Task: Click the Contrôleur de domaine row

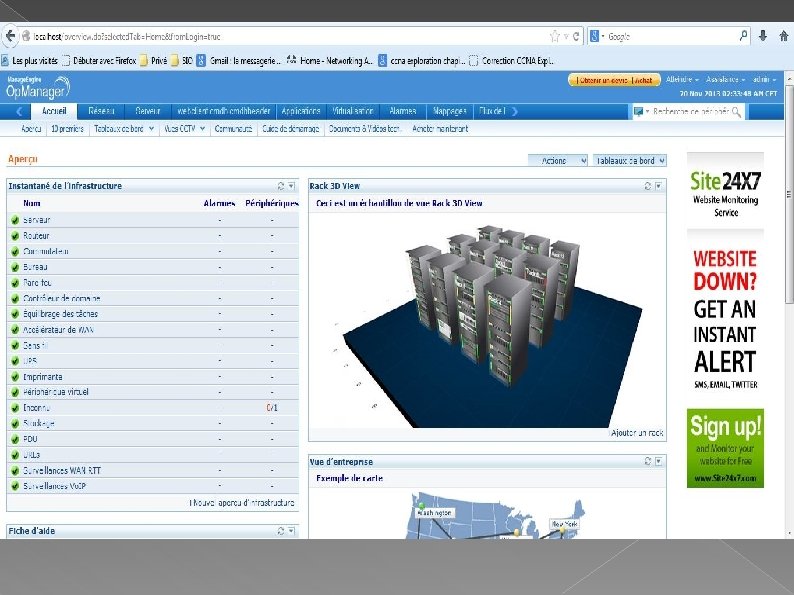Action: [152, 299]
